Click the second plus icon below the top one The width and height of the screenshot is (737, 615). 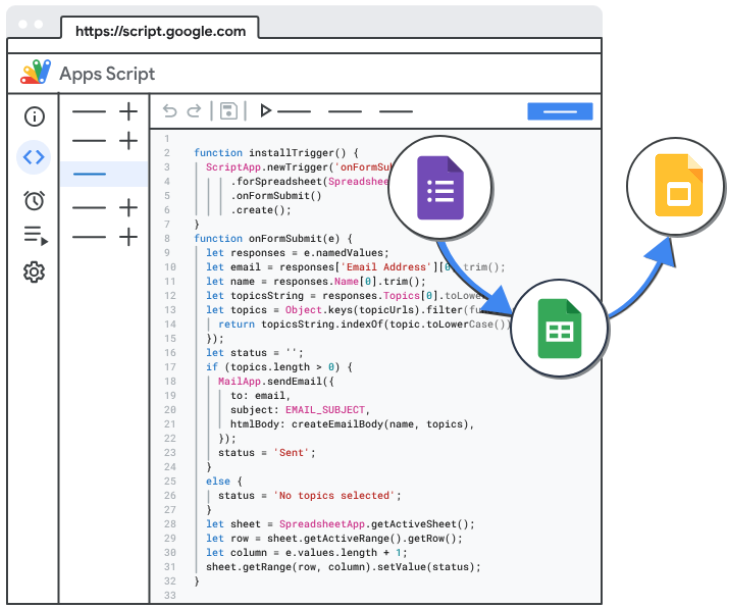pos(128,141)
